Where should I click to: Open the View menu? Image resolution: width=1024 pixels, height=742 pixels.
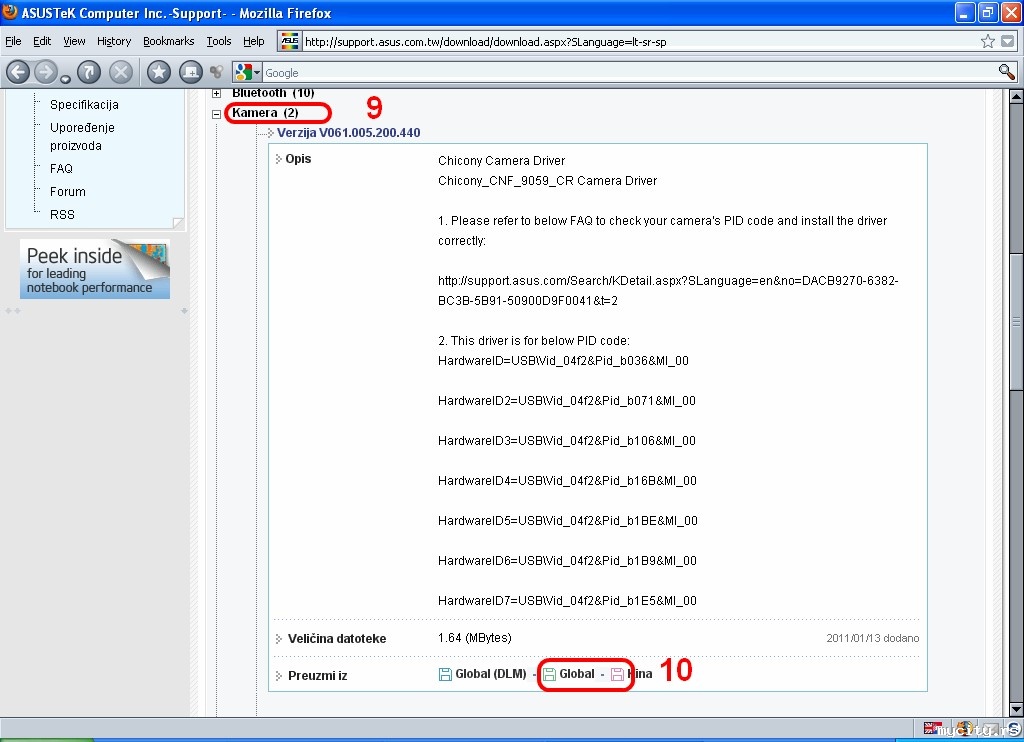pyautogui.click(x=74, y=41)
